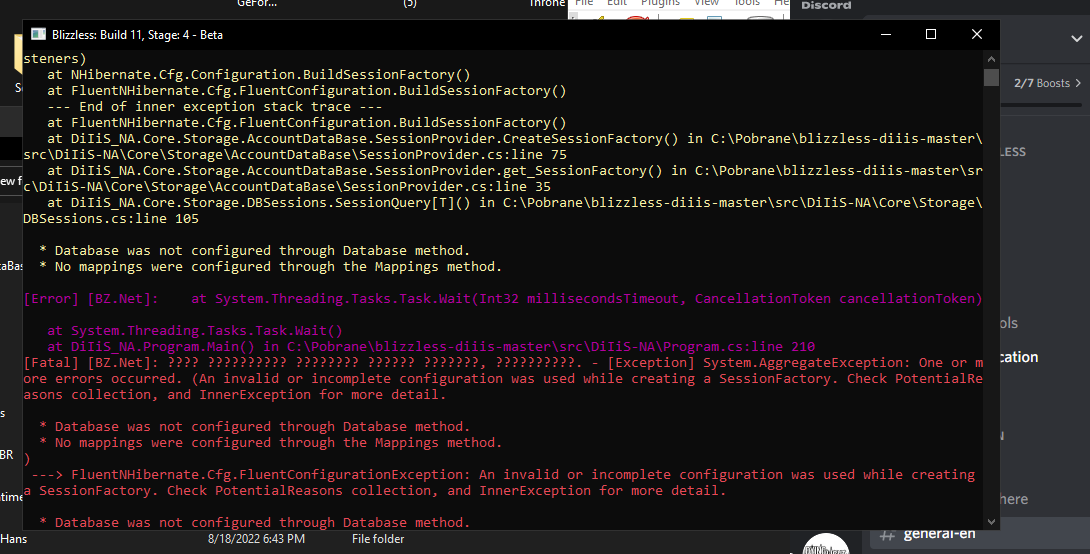The image size is (1090, 554).
Task: Open the Discord server dropdown chevron
Action: 1077,39
